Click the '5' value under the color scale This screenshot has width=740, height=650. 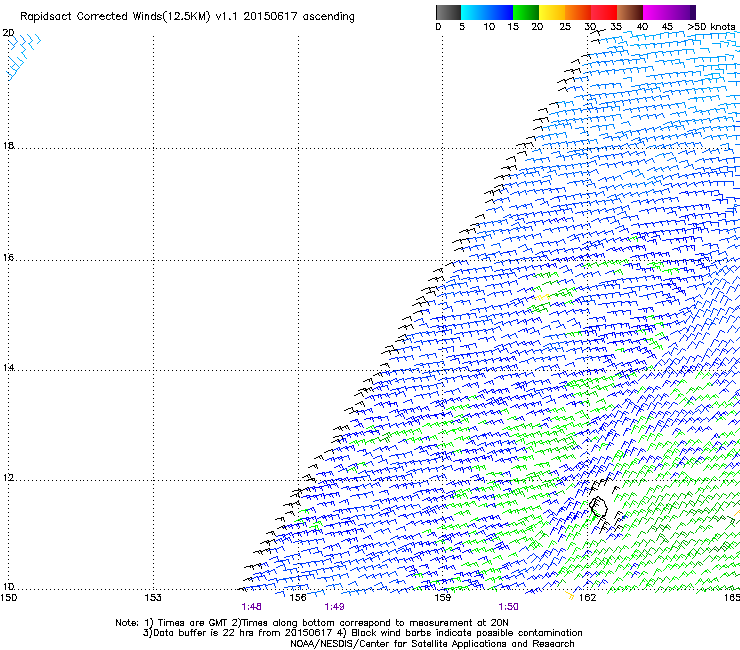point(462,27)
